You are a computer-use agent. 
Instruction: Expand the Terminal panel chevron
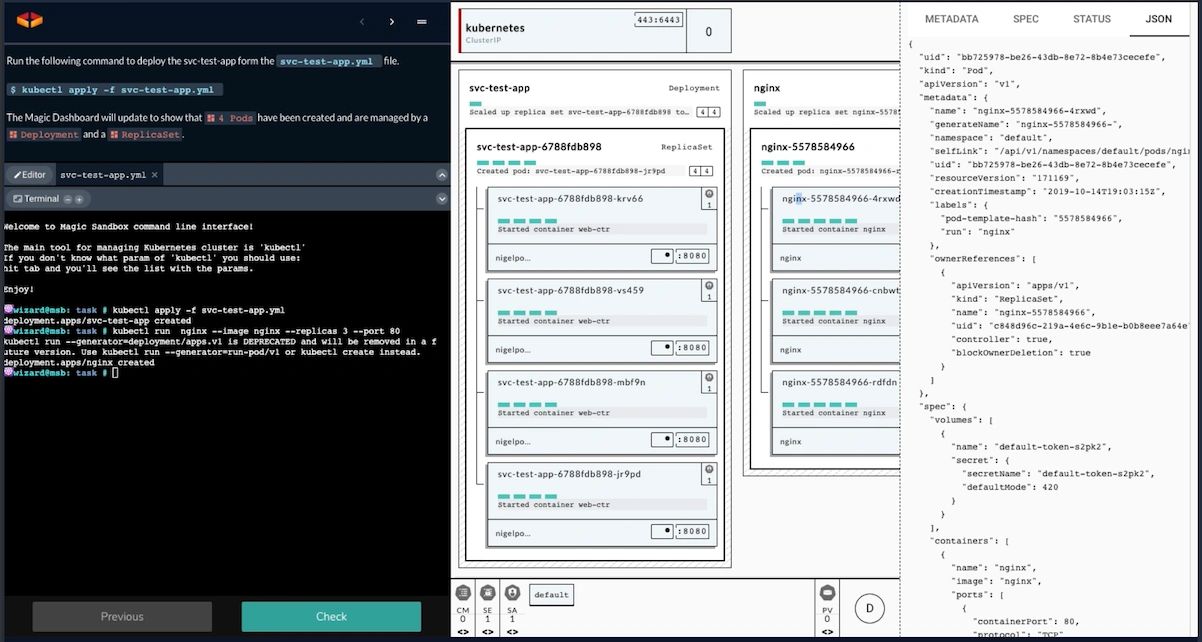click(x=441, y=199)
